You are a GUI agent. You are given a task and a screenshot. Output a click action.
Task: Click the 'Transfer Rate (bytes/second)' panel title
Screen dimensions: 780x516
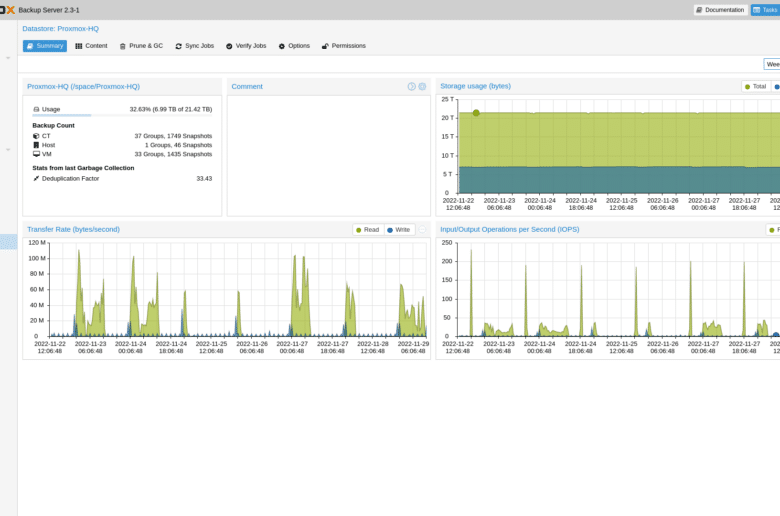point(74,229)
